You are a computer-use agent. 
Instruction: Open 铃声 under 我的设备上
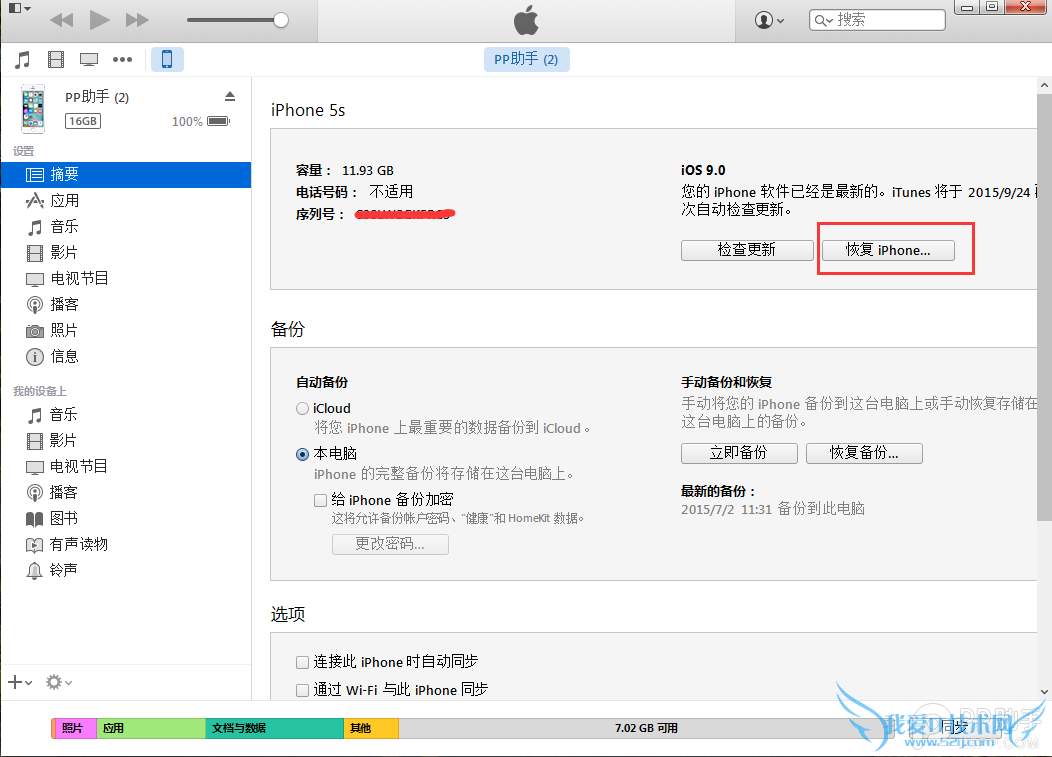point(126,570)
